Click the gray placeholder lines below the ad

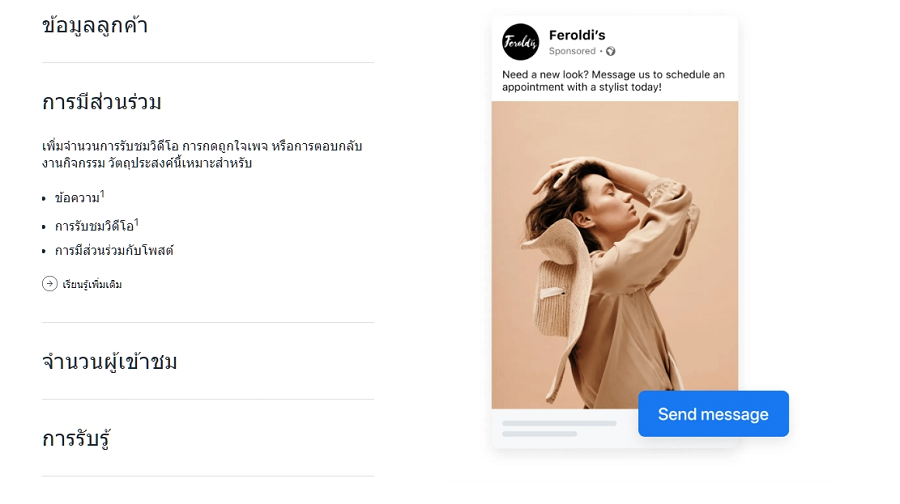[x=558, y=428]
